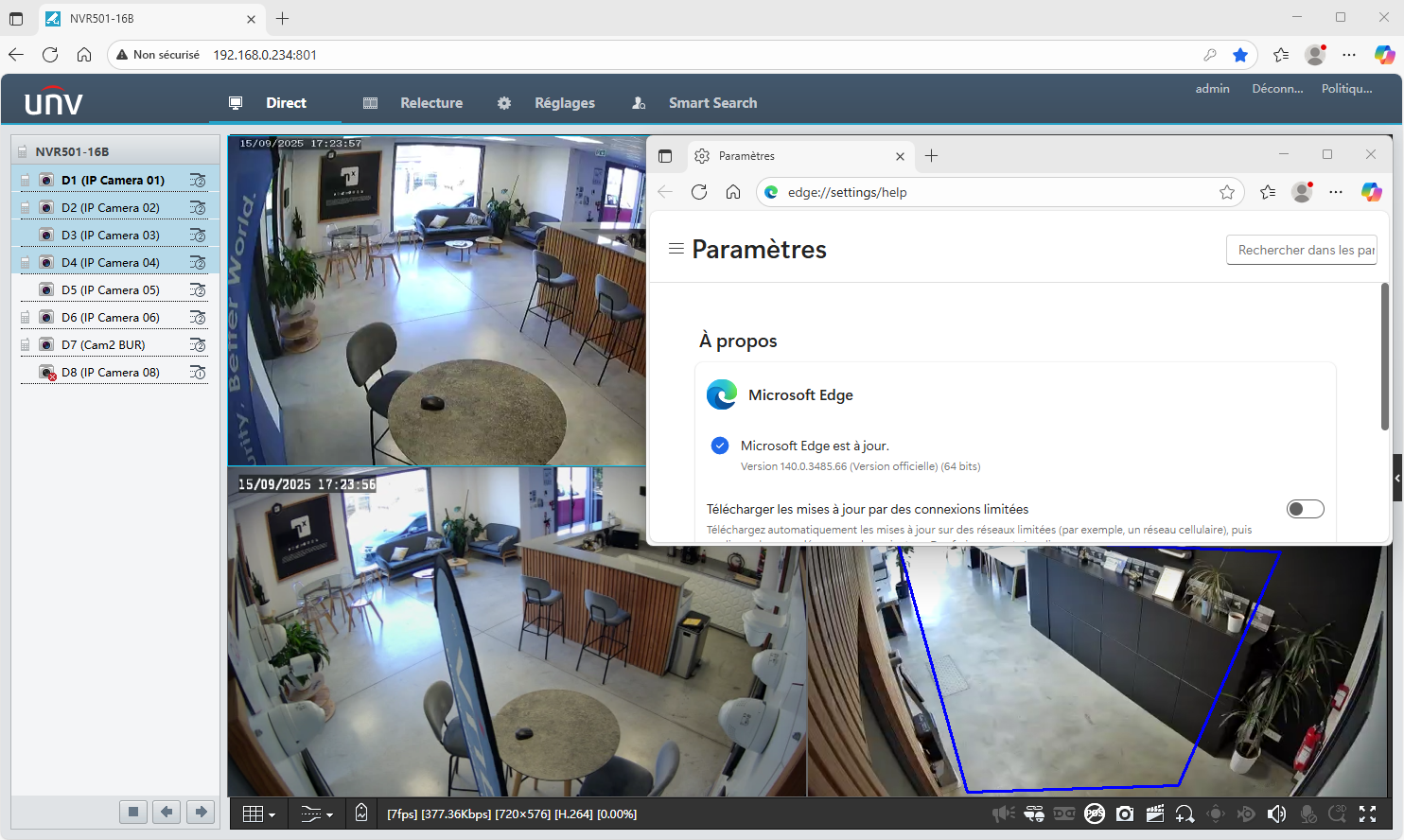Switch live view to full screen

click(x=1367, y=814)
